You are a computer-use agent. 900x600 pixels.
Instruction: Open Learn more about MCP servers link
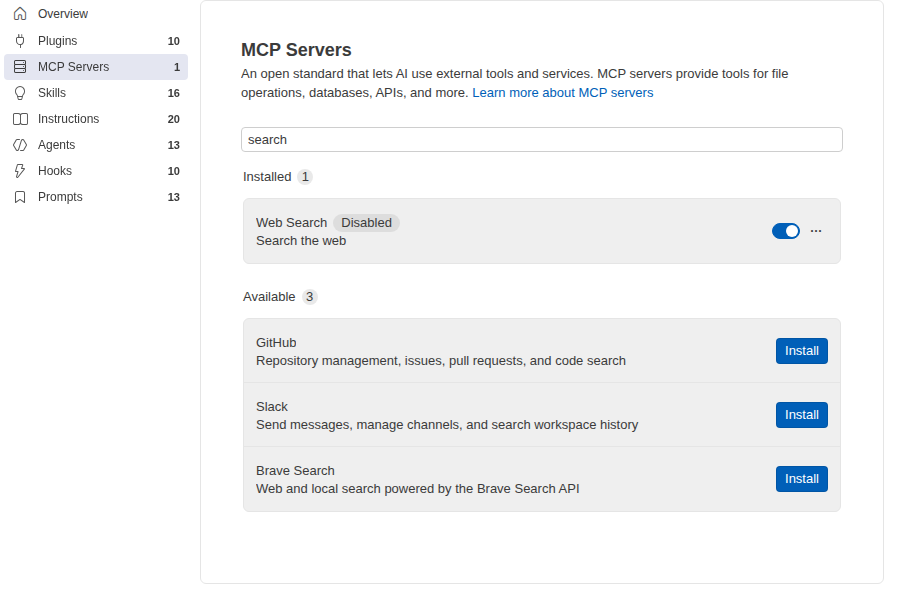(562, 93)
